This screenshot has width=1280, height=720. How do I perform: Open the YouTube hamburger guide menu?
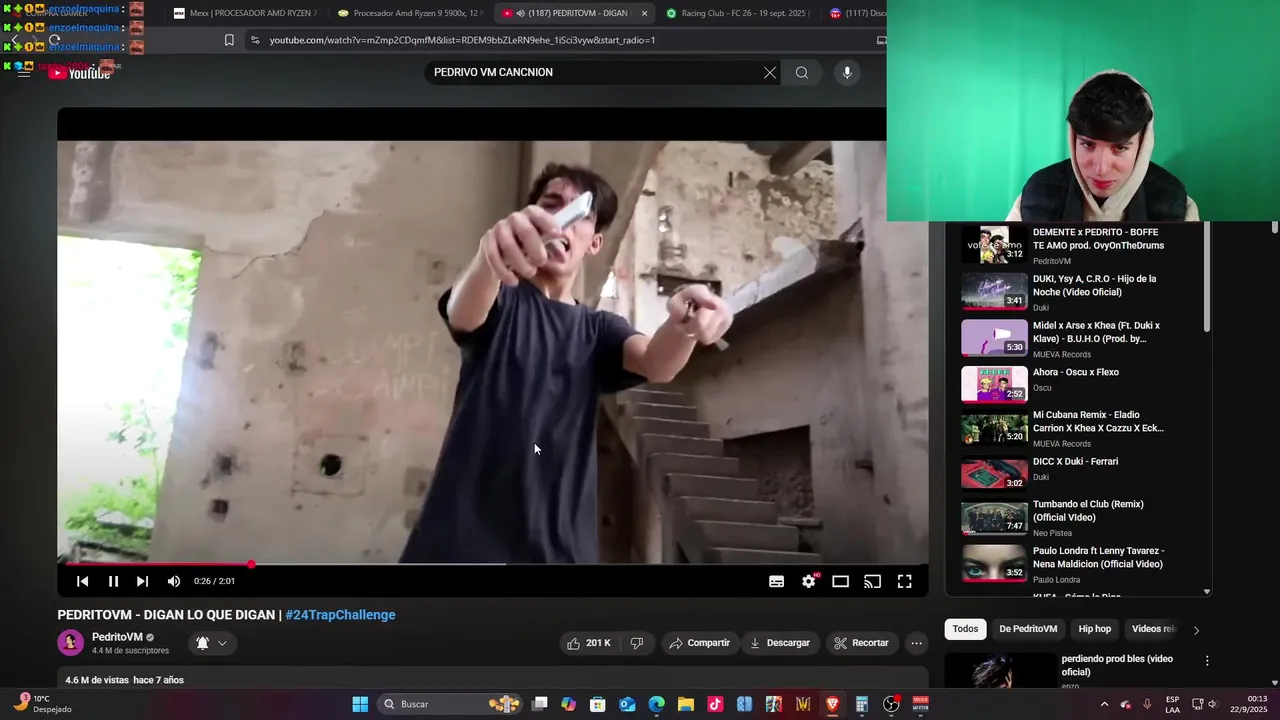click(x=24, y=72)
